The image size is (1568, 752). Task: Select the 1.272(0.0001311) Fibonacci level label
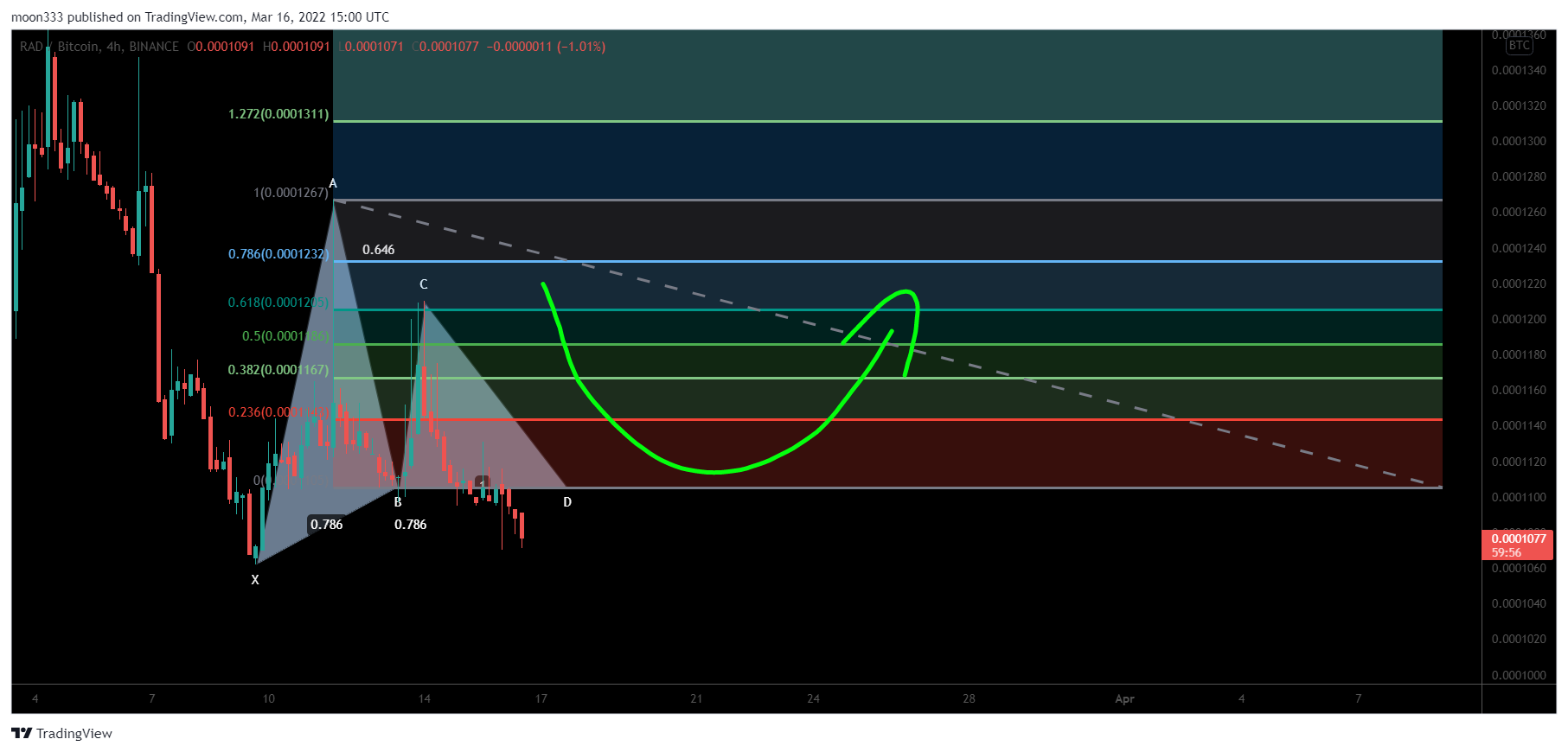278,114
